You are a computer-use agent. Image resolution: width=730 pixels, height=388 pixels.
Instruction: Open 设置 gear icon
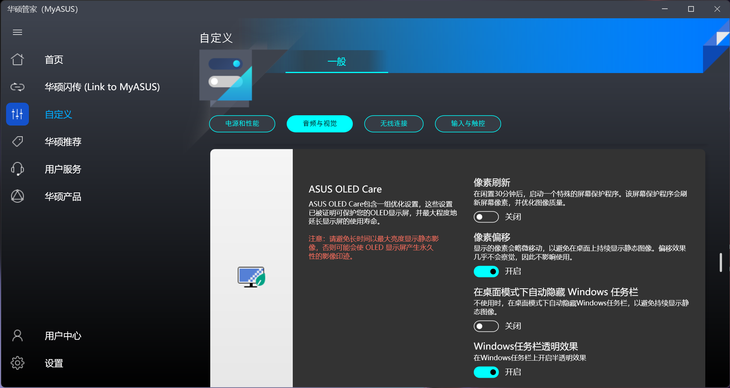(17, 363)
